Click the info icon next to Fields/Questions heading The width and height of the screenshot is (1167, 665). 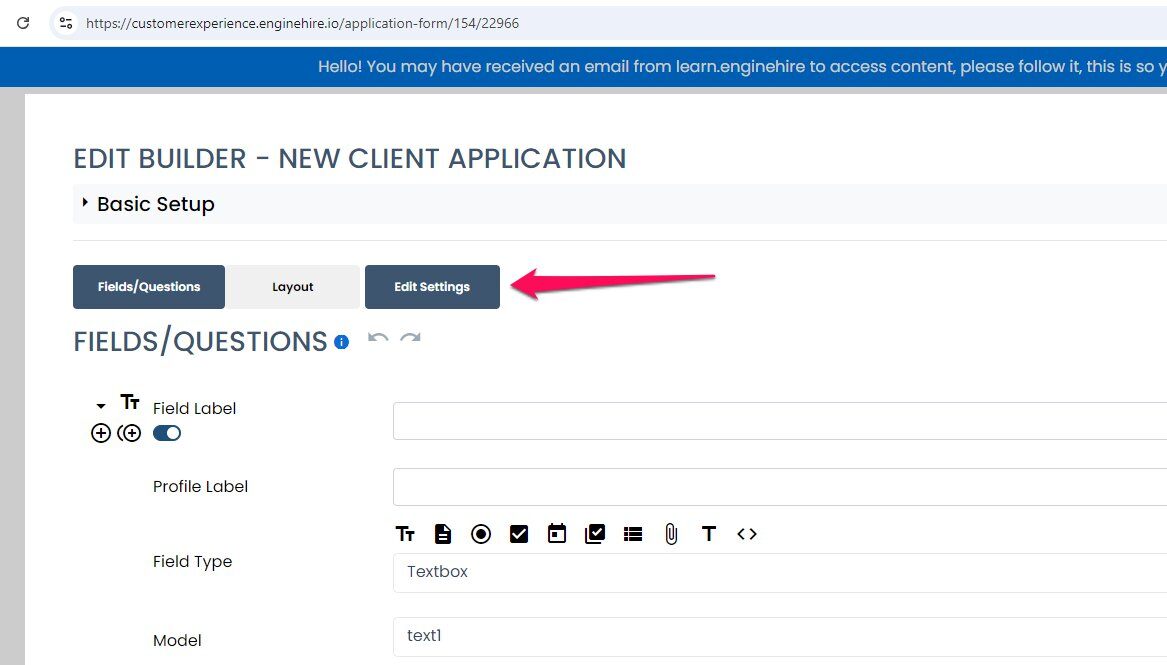(342, 342)
